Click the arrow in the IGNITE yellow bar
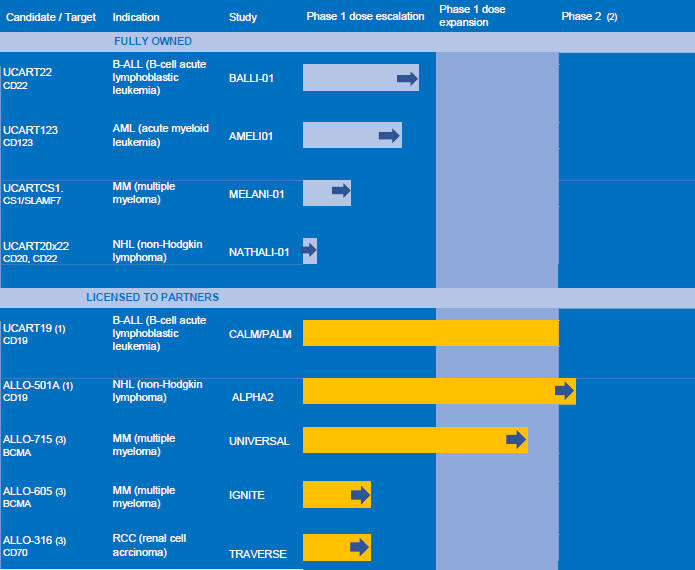The width and height of the screenshot is (695, 570). [x=360, y=494]
